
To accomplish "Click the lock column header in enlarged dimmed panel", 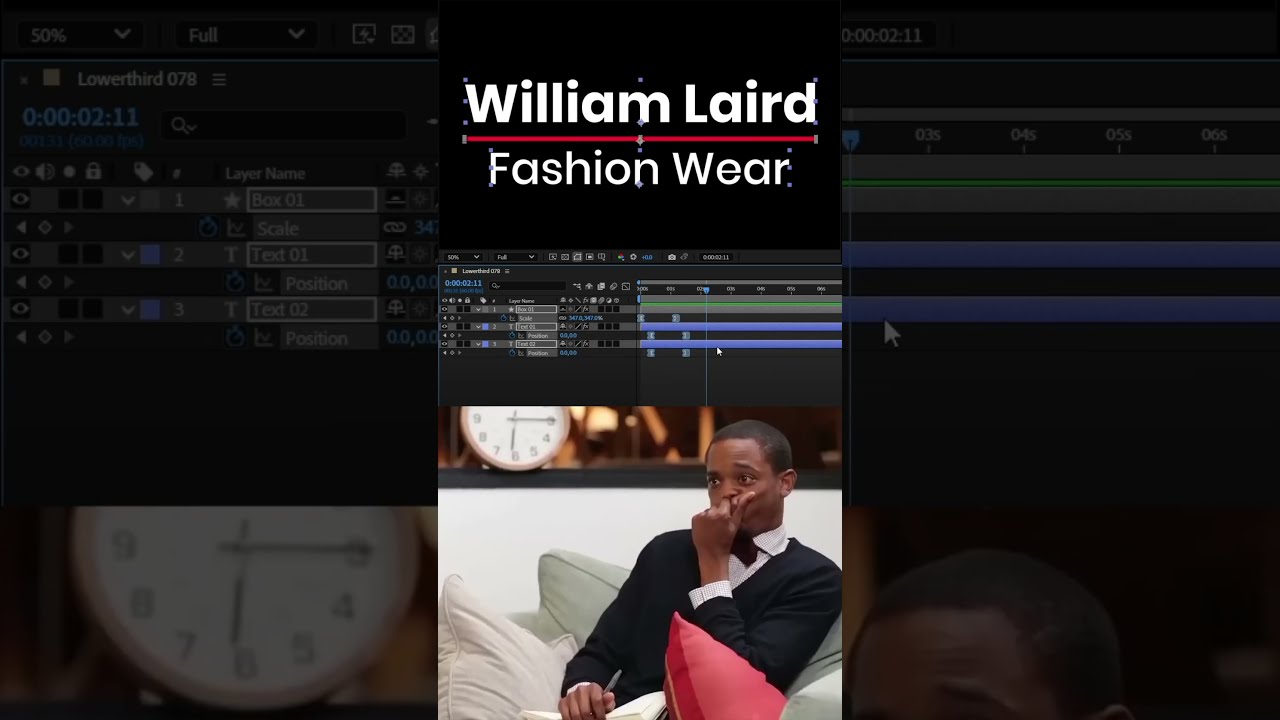I will [93, 173].
